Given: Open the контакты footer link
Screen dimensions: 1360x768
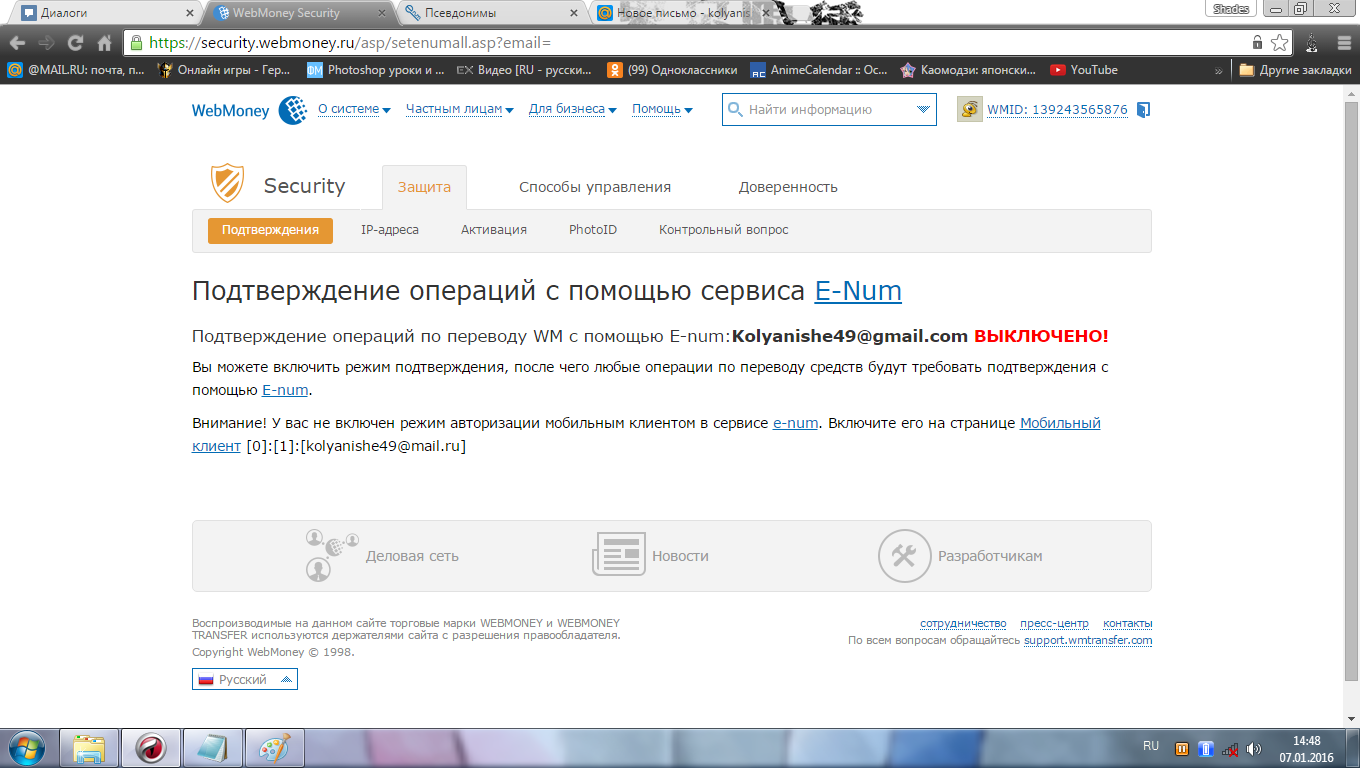Looking at the screenshot, I should tap(1127, 623).
